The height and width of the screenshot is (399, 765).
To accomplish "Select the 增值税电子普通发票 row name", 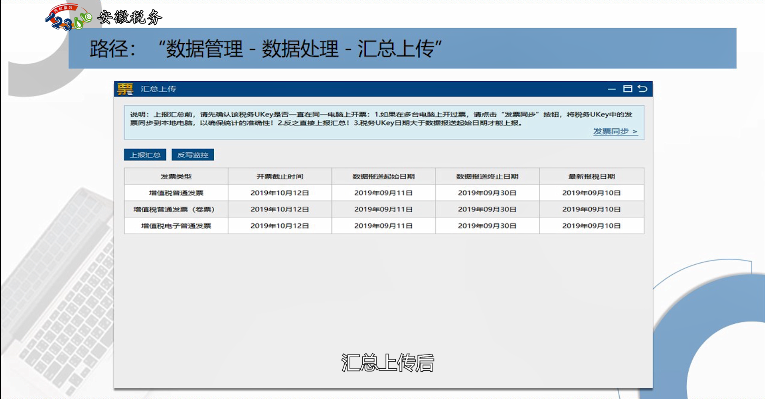I will pos(176,226).
